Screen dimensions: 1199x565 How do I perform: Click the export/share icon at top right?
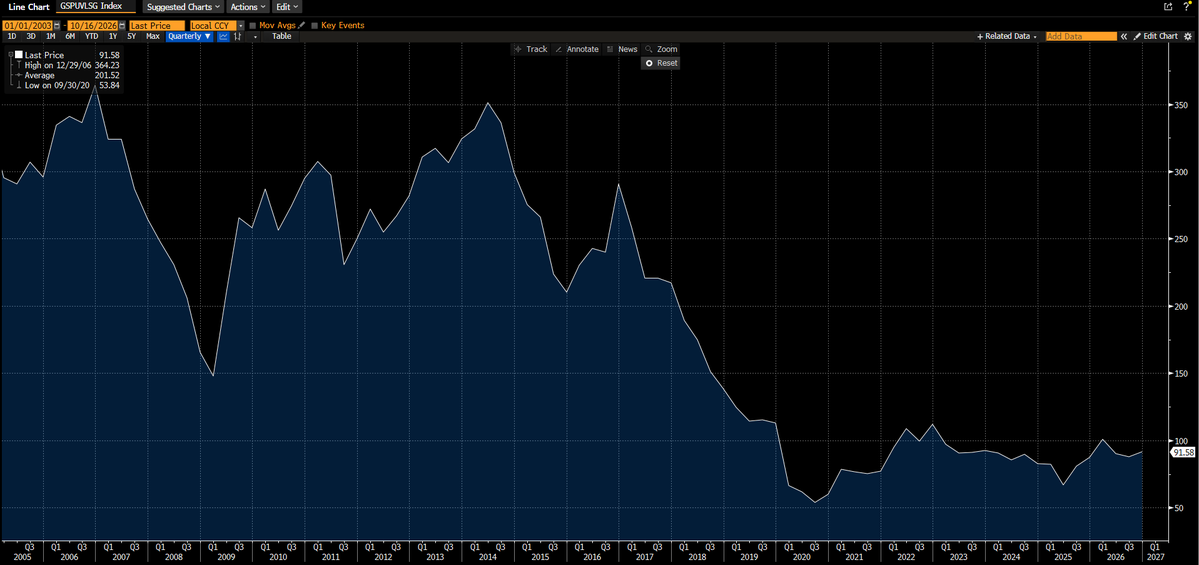1168,6
